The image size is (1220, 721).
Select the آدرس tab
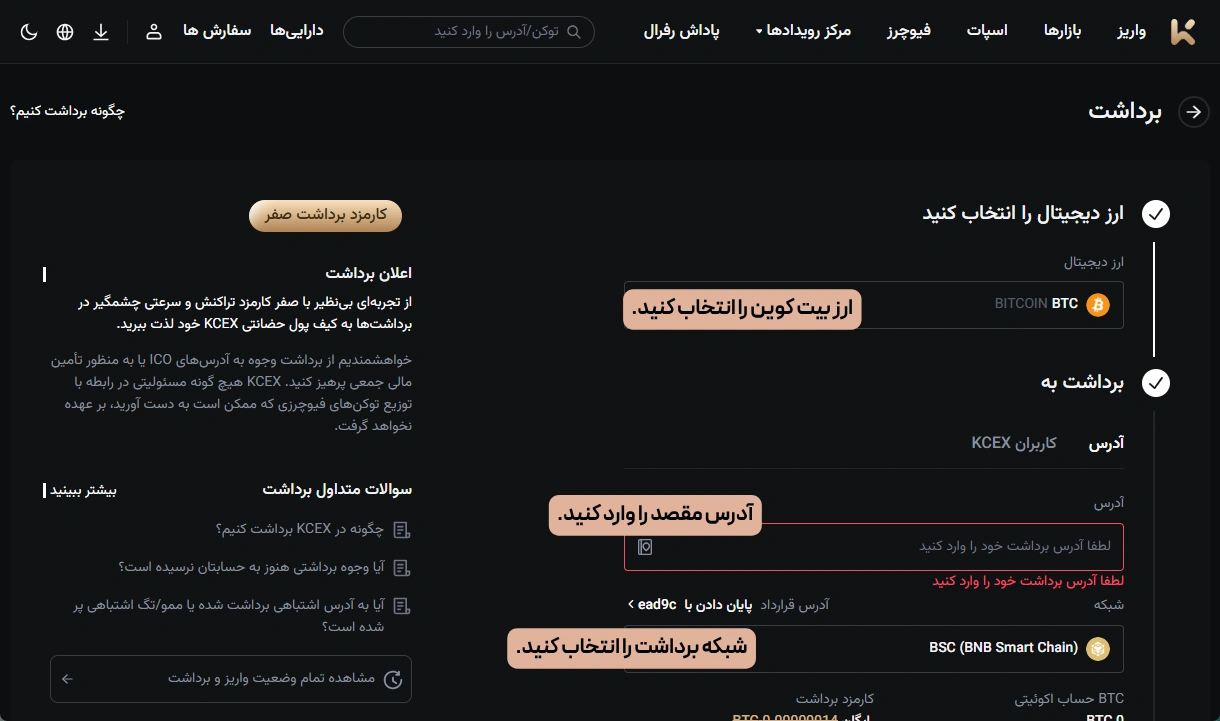pos(1106,442)
